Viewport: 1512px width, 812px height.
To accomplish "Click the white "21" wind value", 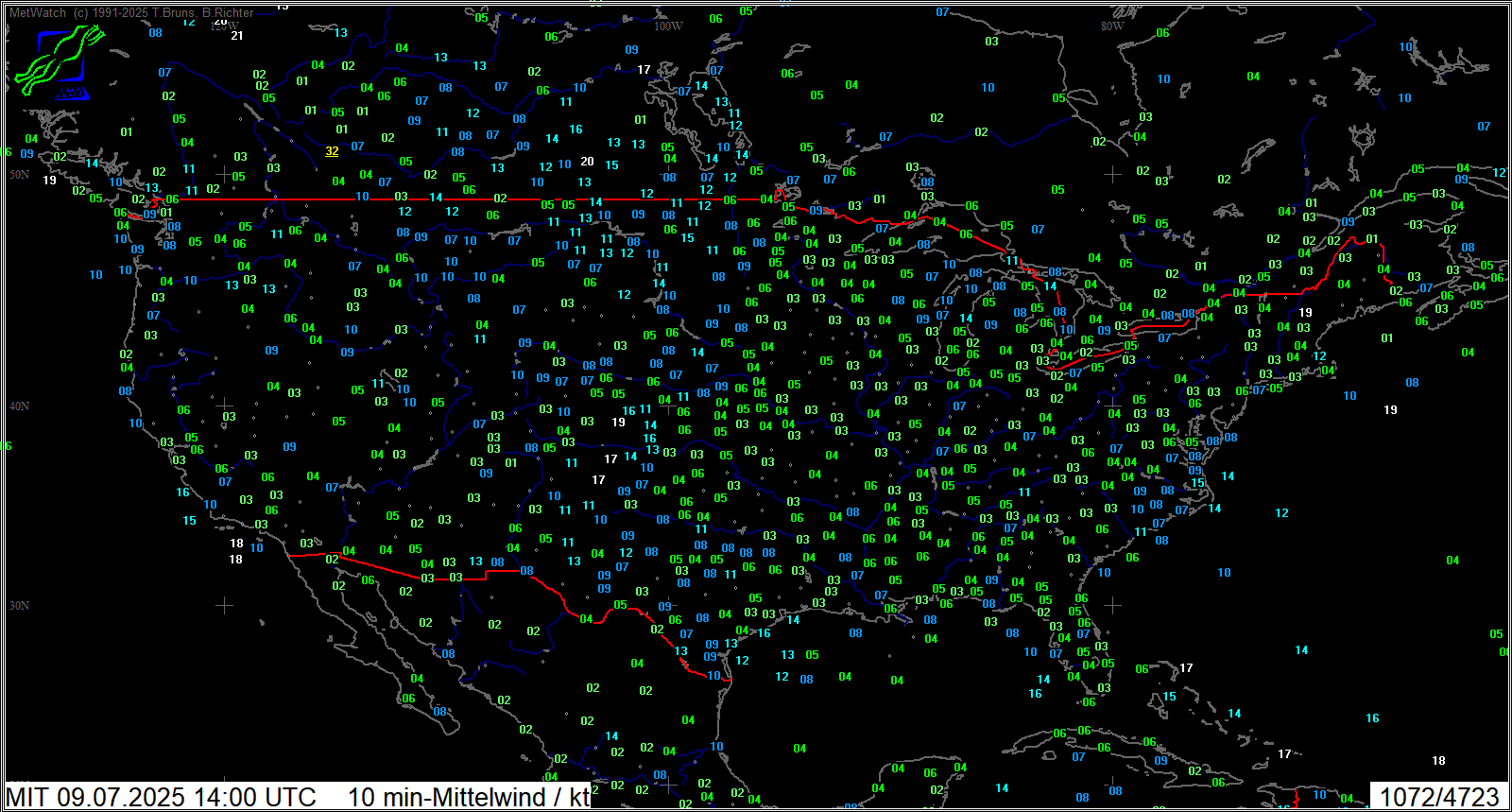I will pyautogui.click(x=237, y=36).
